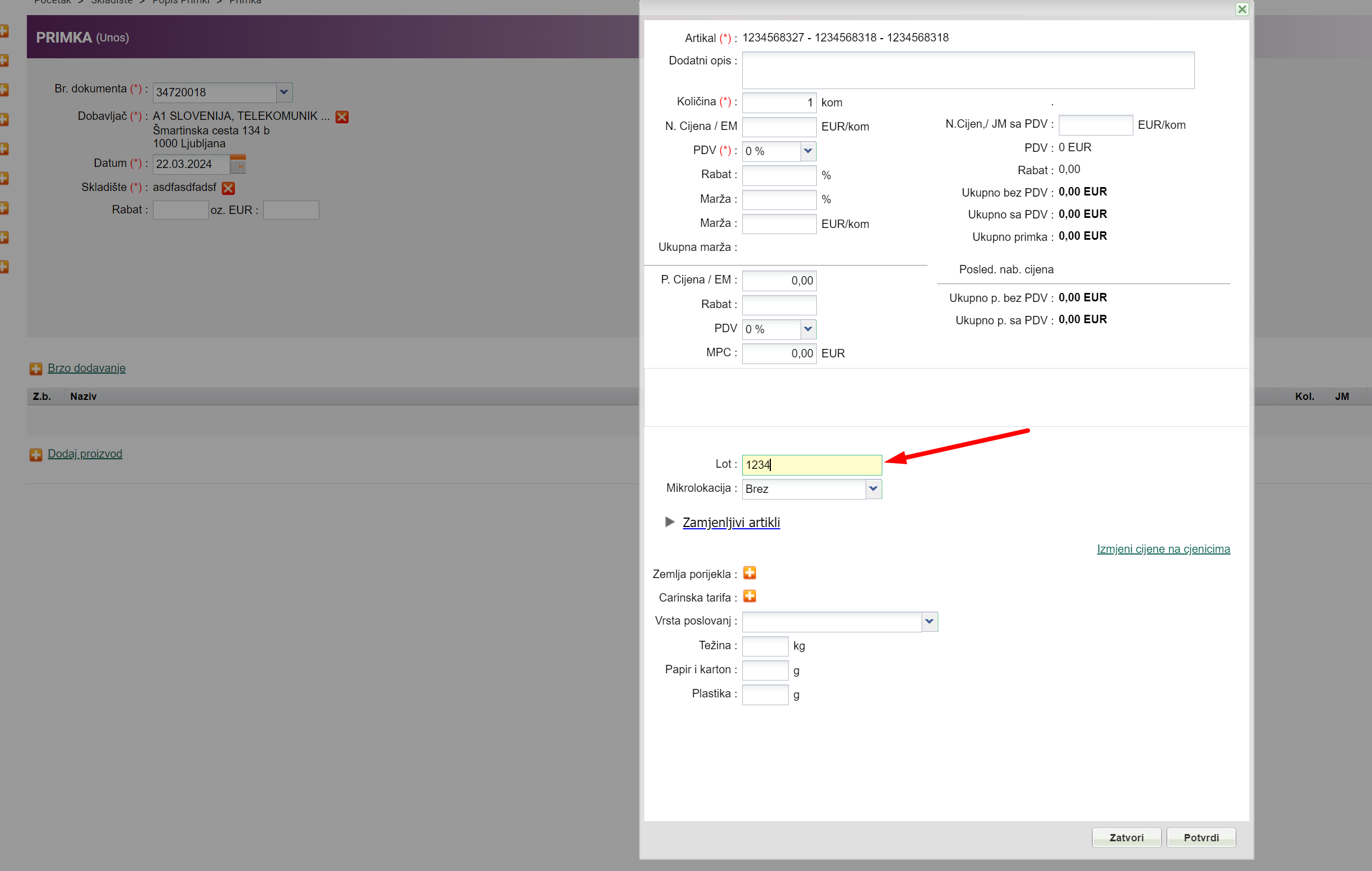Open Br. dokumenta dropdown arrow
Screen dimensions: 1372x871
click(x=283, y=92)
